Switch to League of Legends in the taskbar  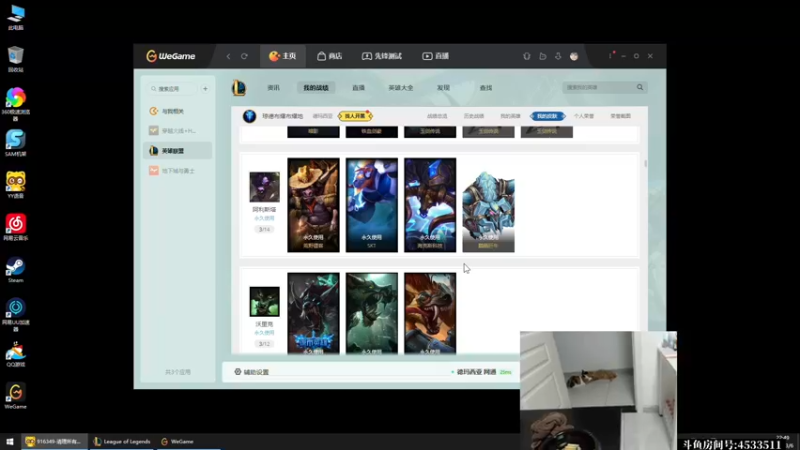122,442
